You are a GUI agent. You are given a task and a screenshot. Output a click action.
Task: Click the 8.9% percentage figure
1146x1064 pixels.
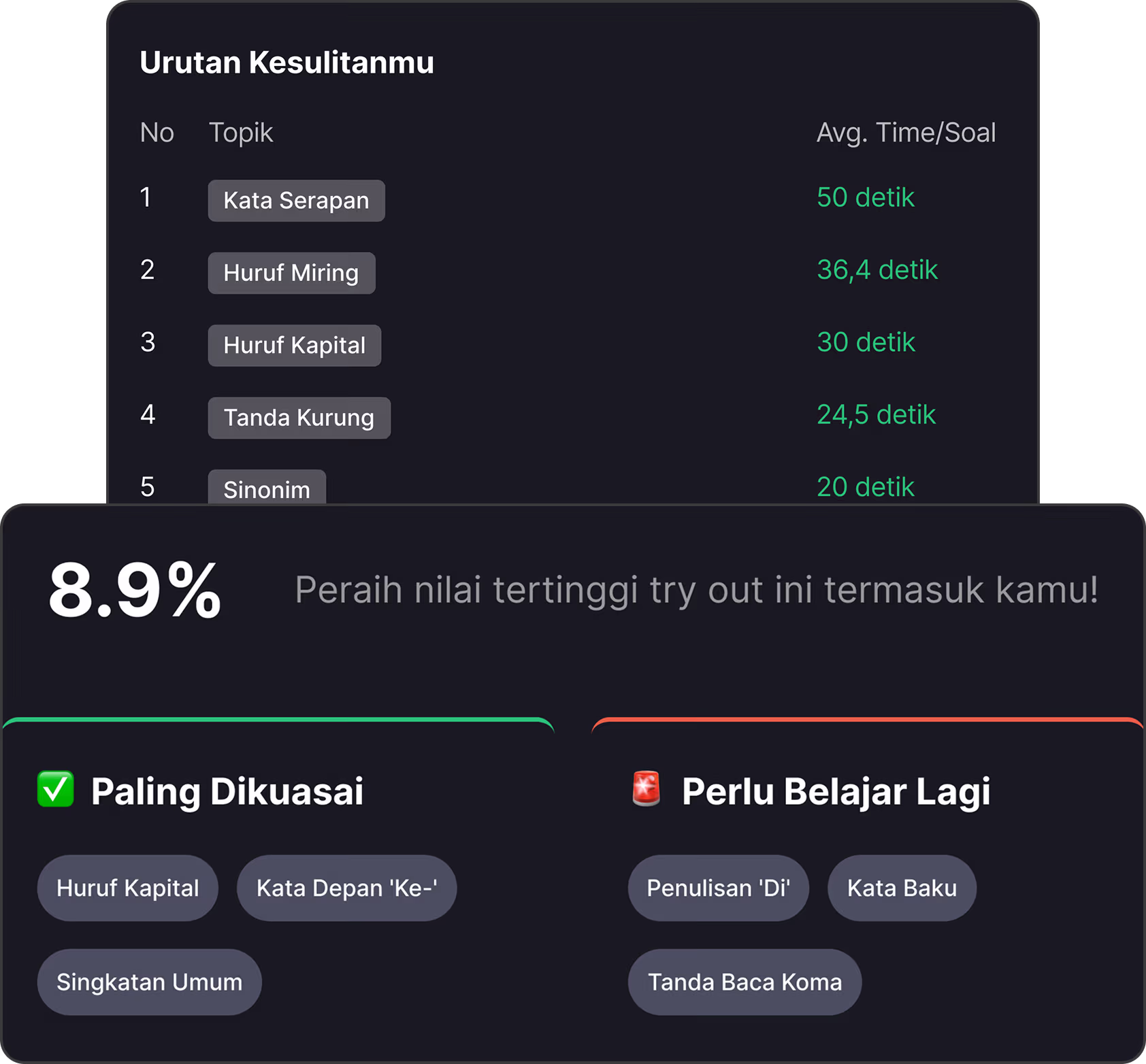pyautogui.click(x=135, y=590)
